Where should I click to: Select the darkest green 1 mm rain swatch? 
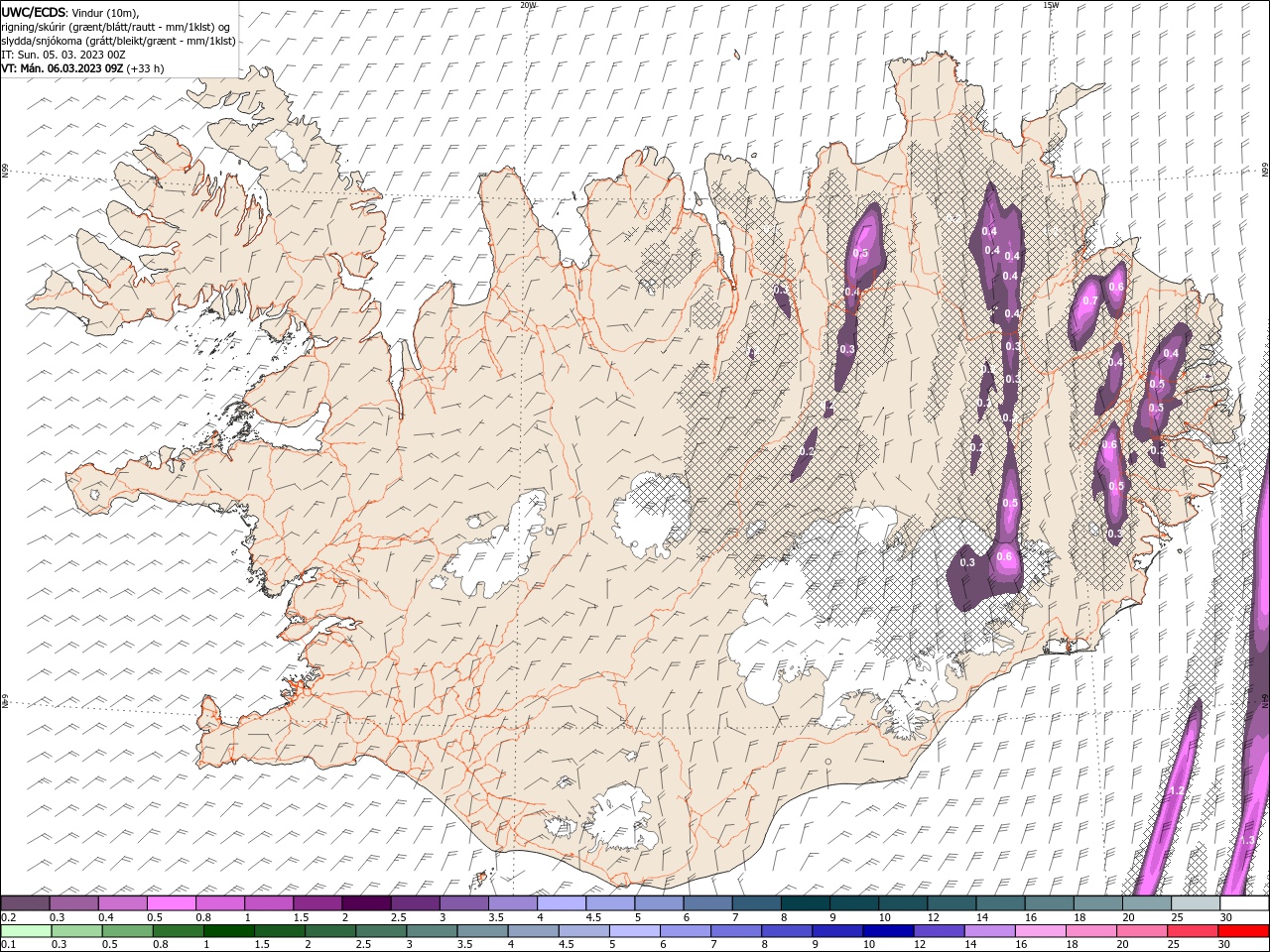228,931
